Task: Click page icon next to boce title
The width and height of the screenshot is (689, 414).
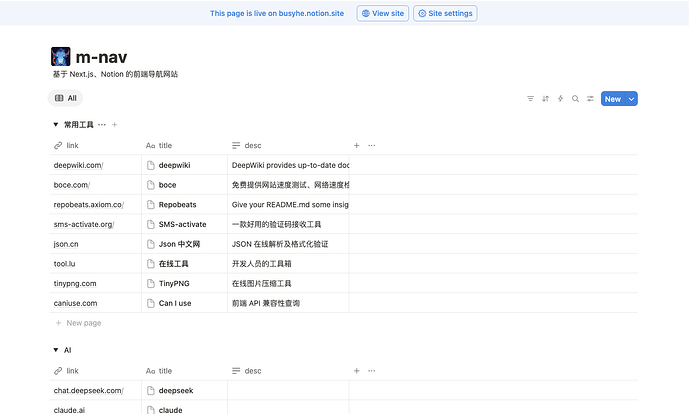Action: (151, 185)
